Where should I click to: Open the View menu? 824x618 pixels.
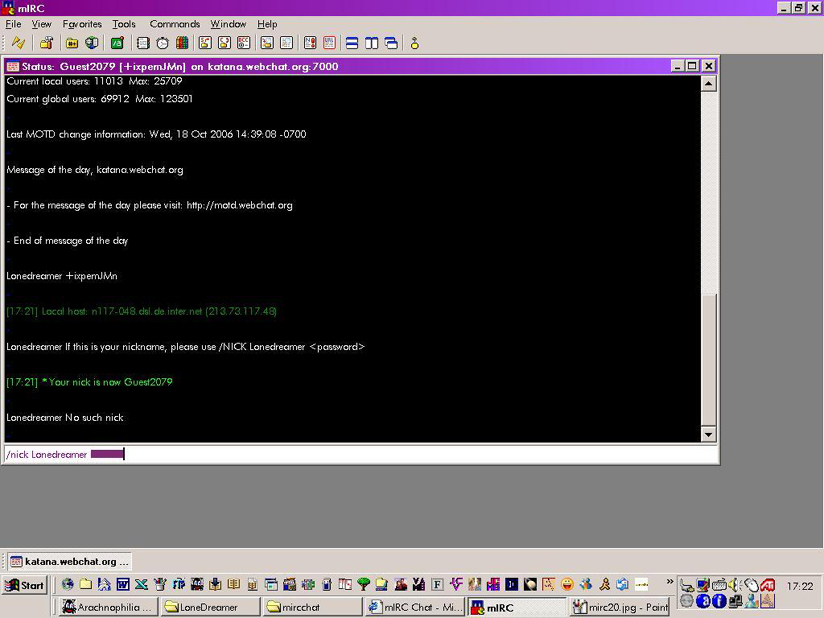pyautogui.click(x=42, y=24)
